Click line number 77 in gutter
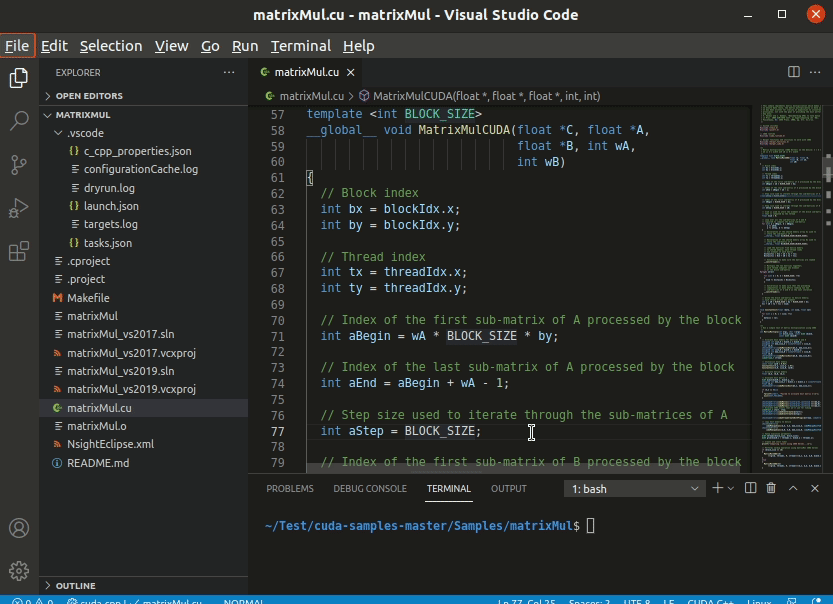This screenshot has width=833, height=604. [x=278, y=431]
